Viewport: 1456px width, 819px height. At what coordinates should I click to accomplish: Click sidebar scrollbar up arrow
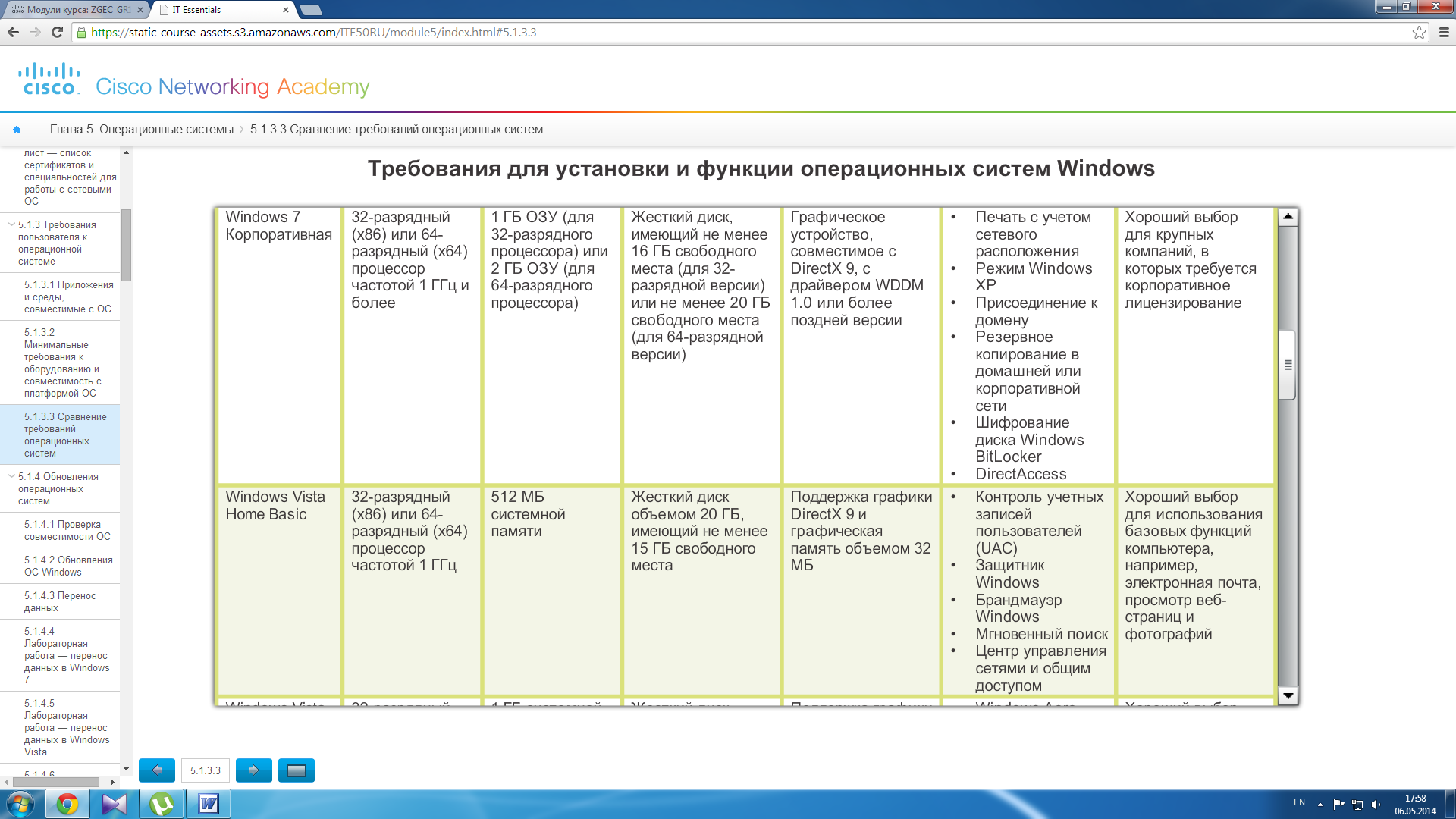[x=127, y=152]
